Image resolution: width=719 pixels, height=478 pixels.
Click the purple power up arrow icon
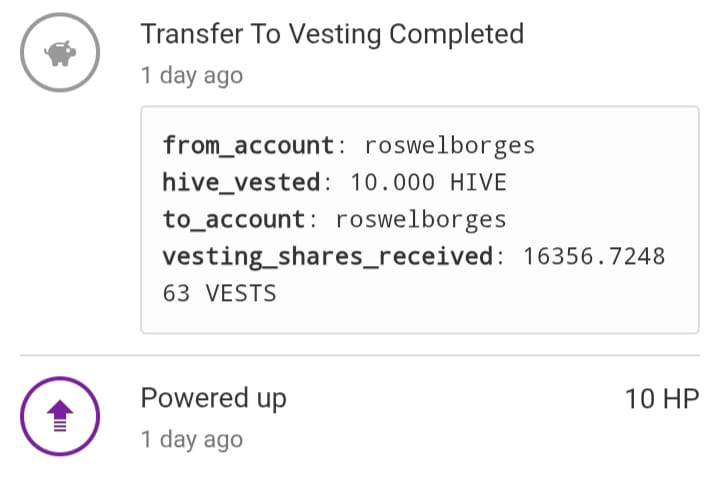60,417
